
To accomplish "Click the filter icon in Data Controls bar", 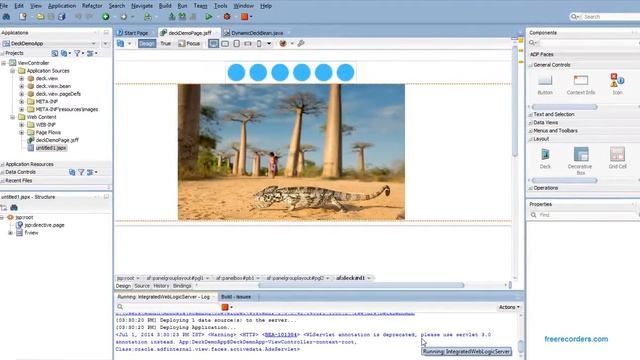I will (81, 172).
